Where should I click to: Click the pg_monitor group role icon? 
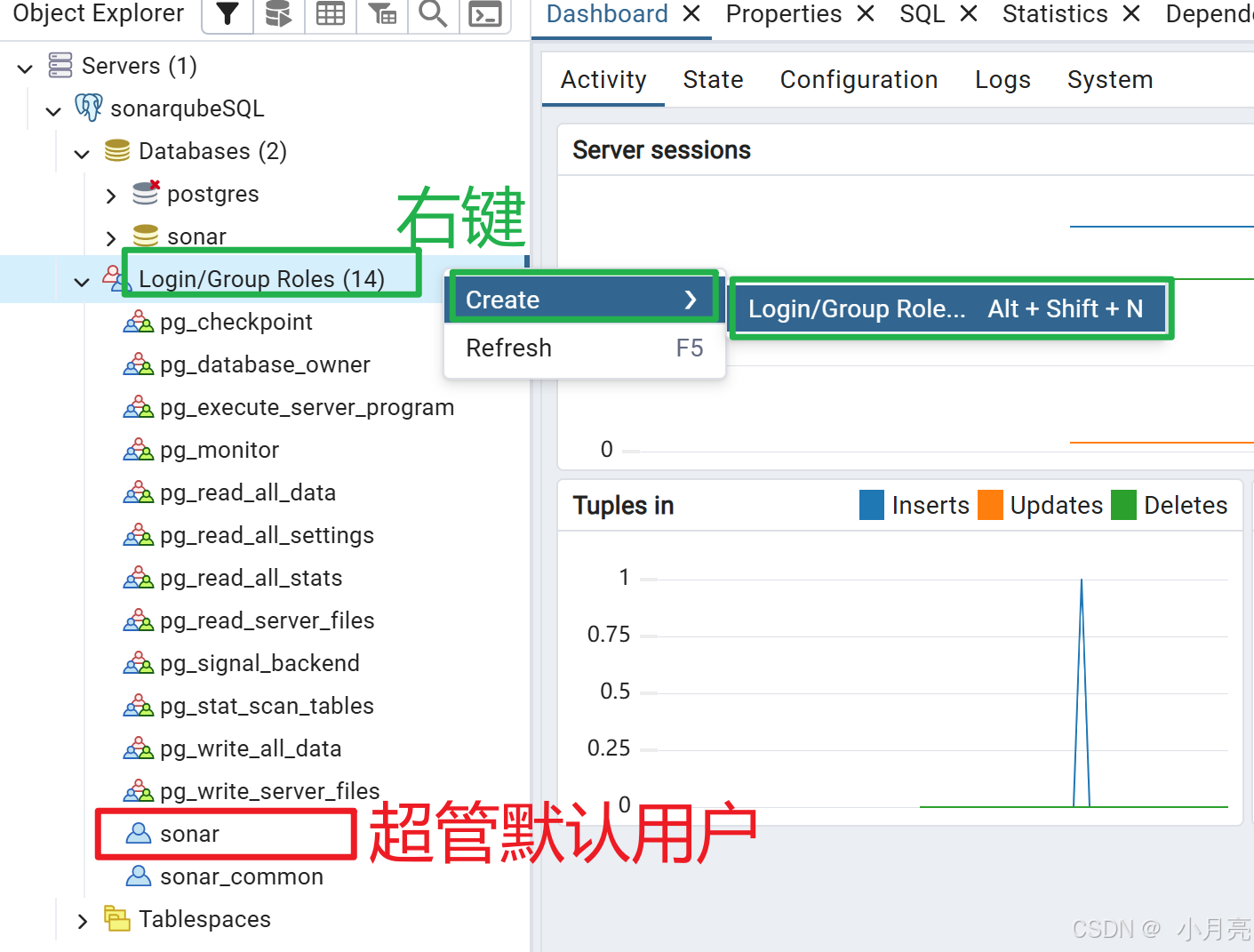pyautogui.click(x=139, y=450)
